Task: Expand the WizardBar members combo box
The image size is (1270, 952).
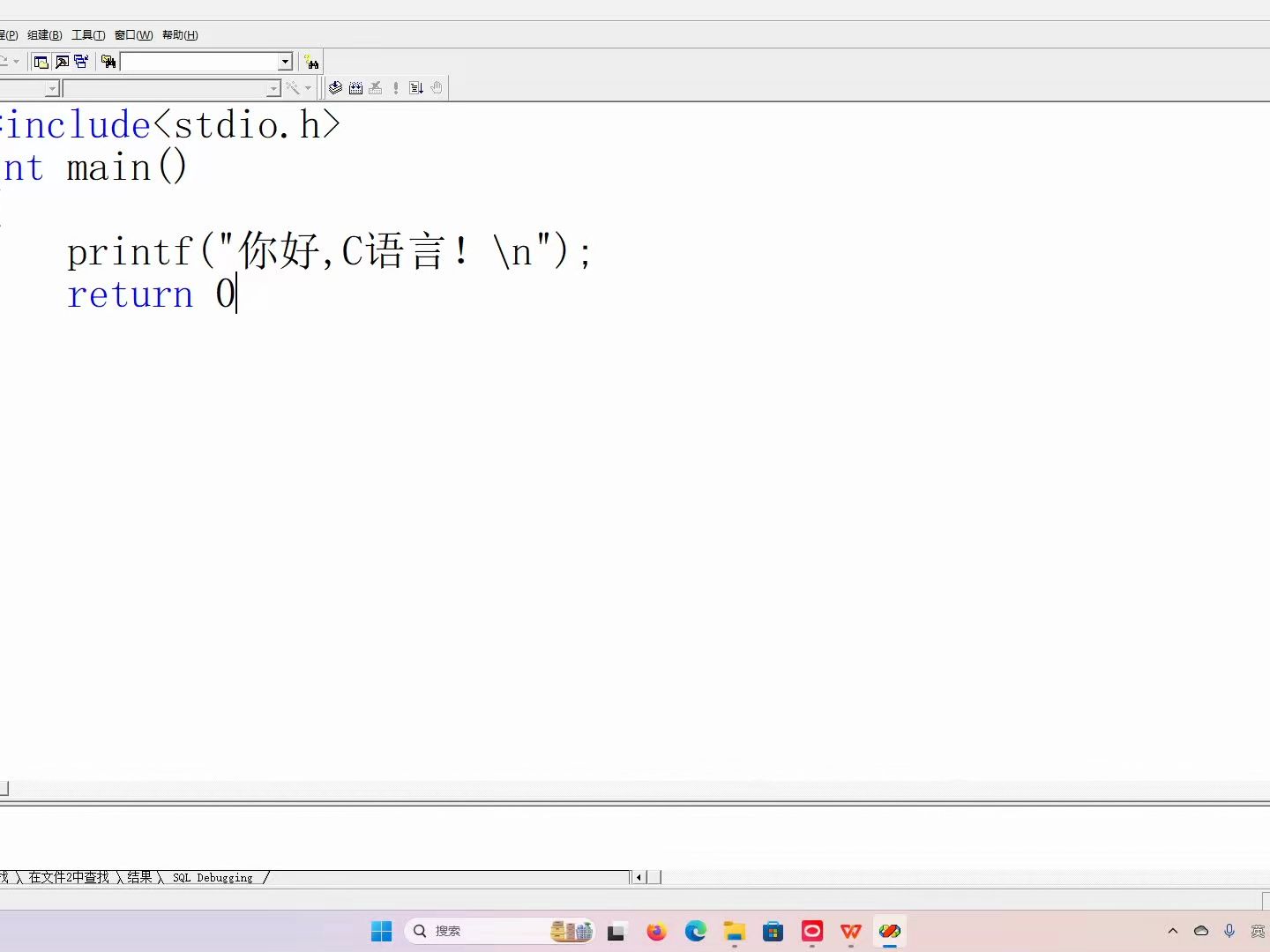Action: pos(172,89)
